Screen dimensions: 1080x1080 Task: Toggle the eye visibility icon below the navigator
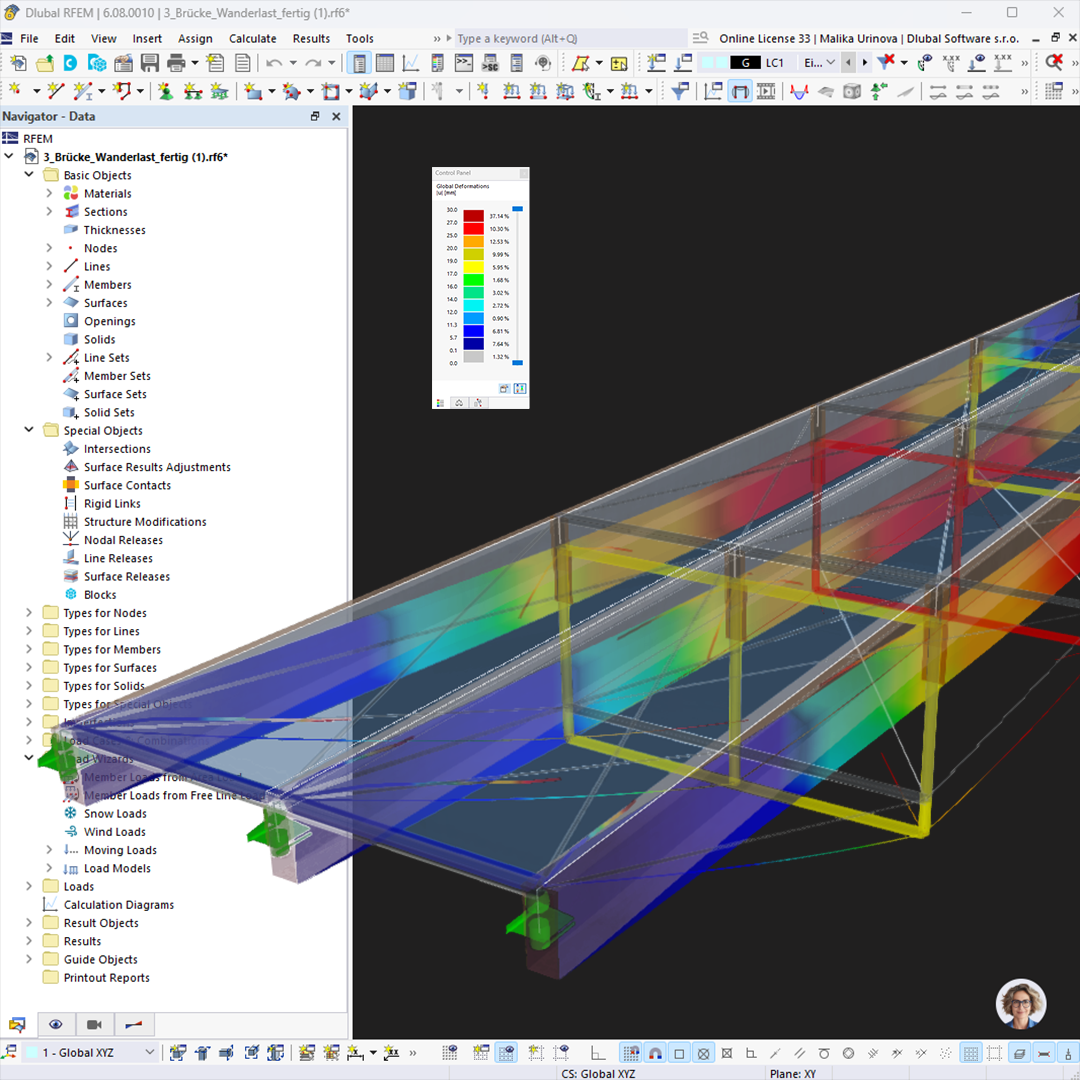coord(56,1024)
